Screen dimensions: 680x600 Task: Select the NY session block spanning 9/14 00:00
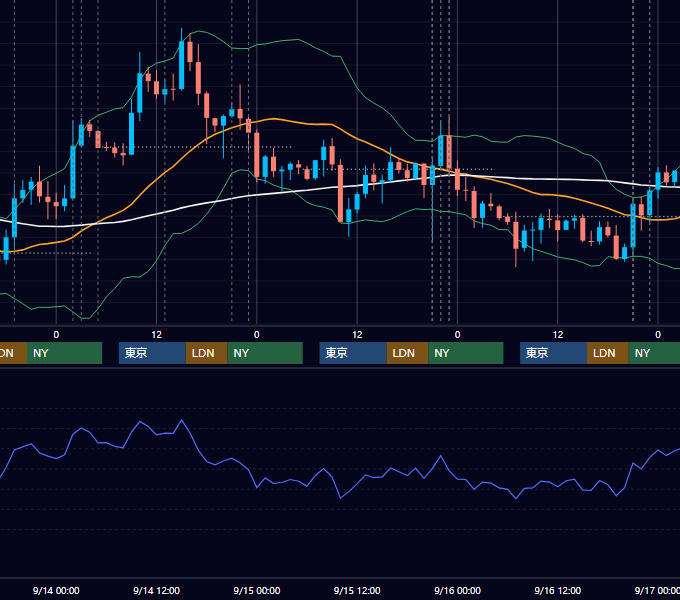point(64,353)
